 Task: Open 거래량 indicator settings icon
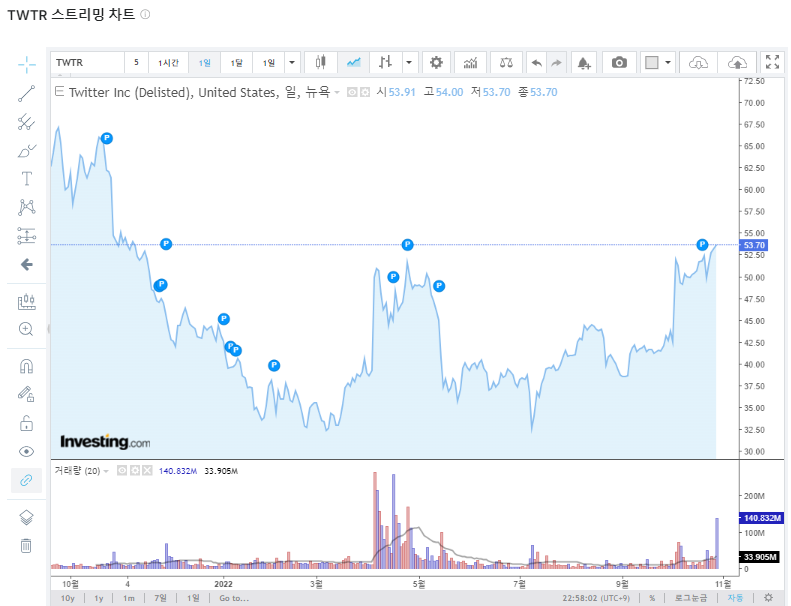pos(134,471)
